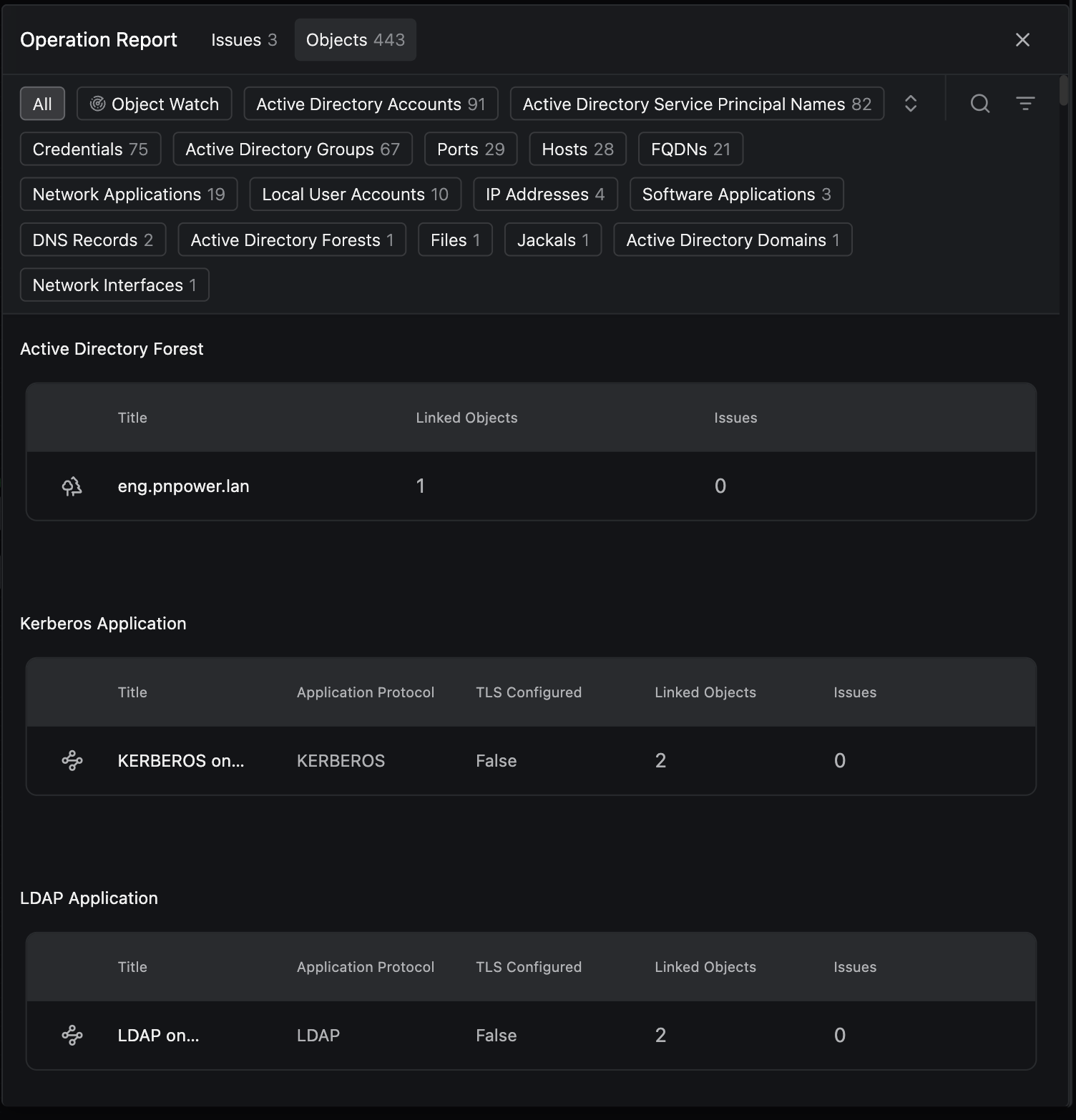Filter by Hosts chip
1076x1120 pixels.
click(577, 149)
